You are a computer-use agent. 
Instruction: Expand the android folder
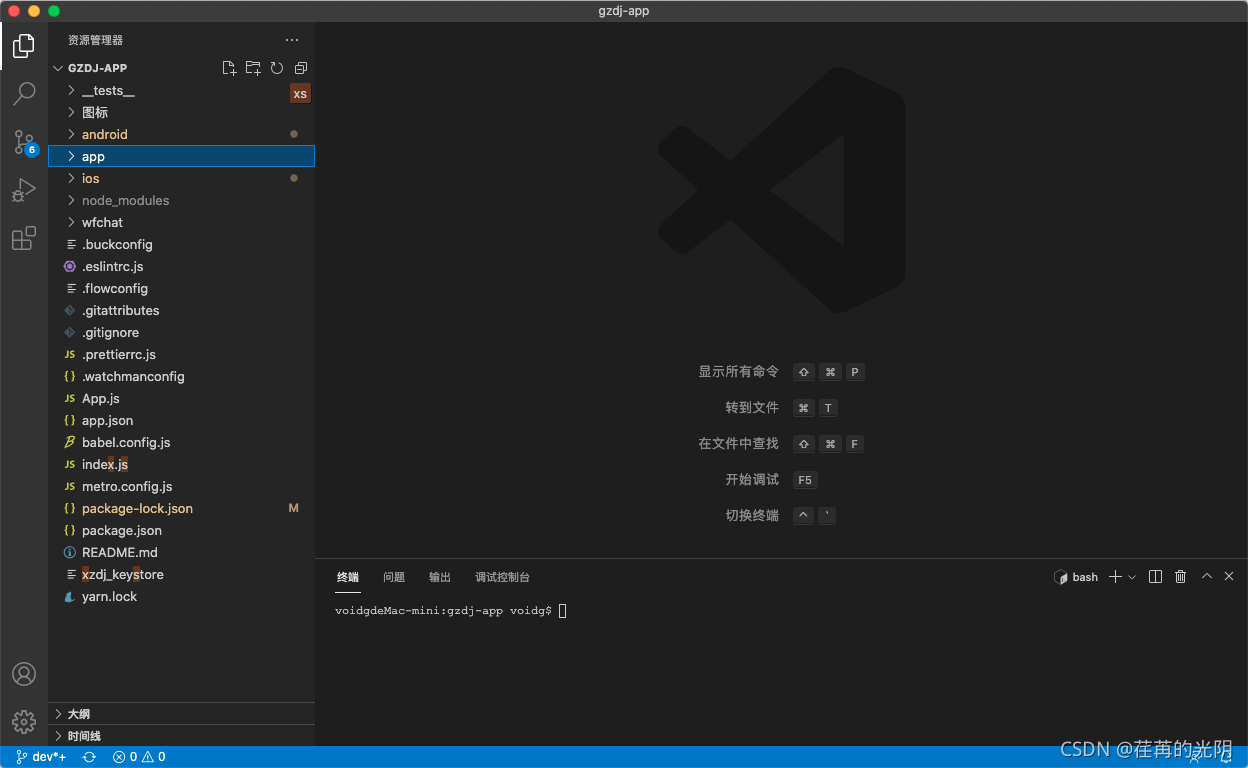tap(182, 134)
